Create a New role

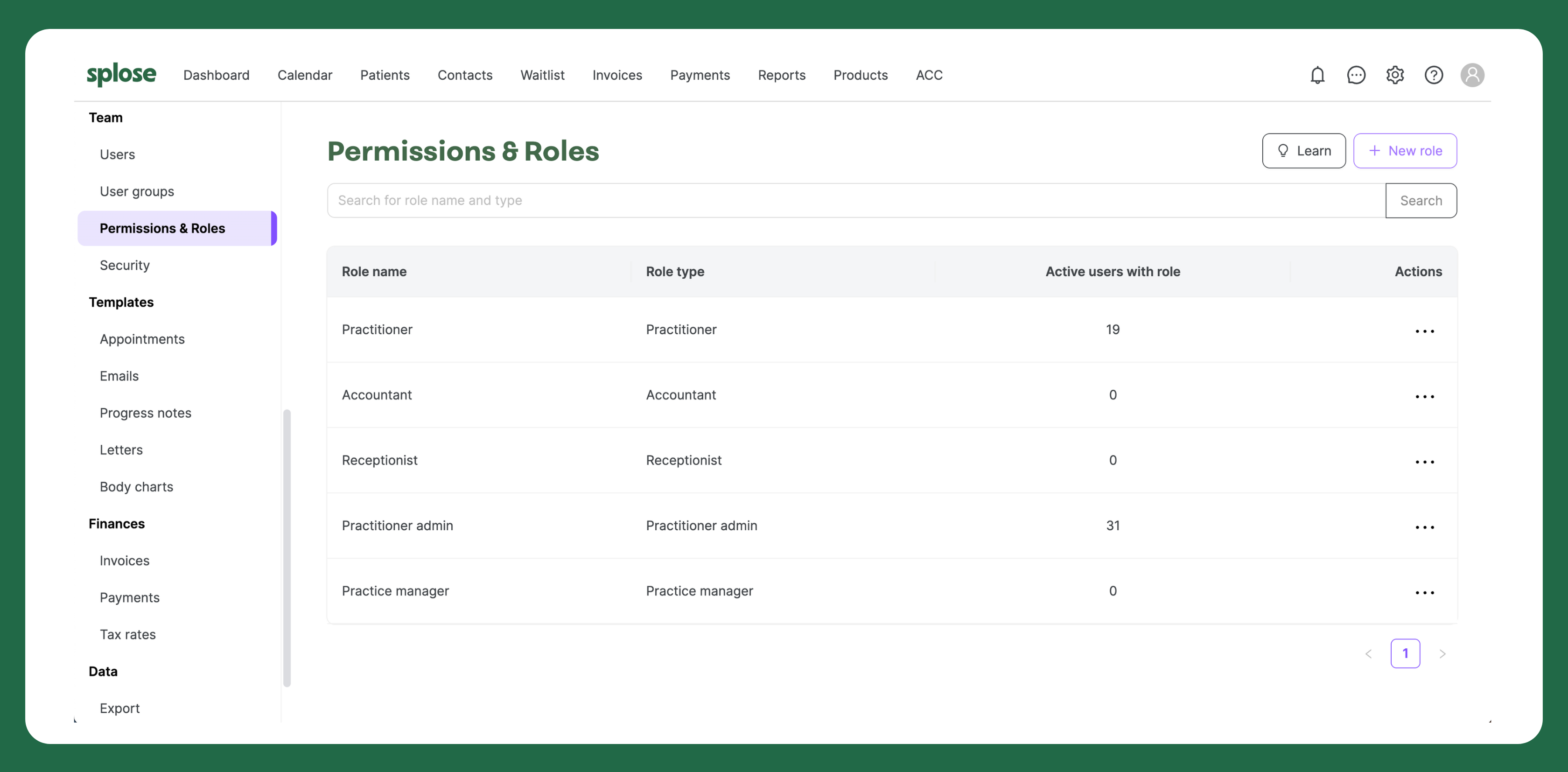point(1405,150)
